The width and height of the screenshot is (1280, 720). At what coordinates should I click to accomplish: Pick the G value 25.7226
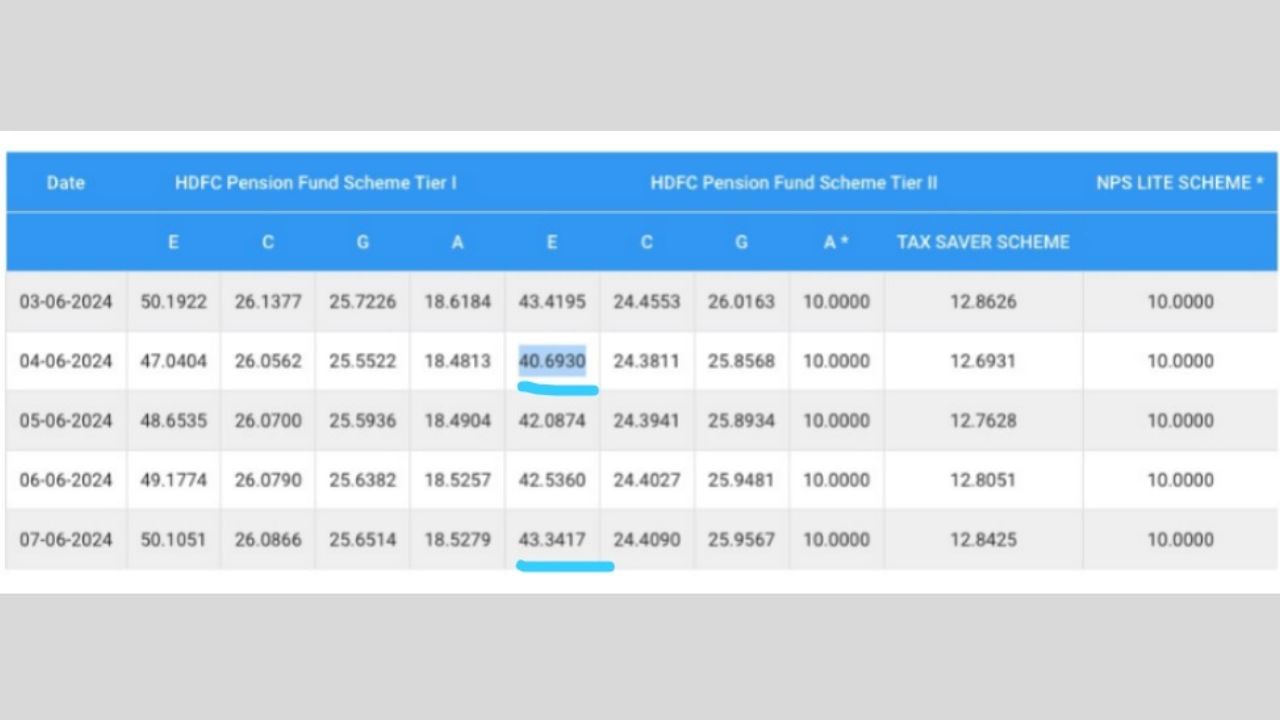[362, 302]
